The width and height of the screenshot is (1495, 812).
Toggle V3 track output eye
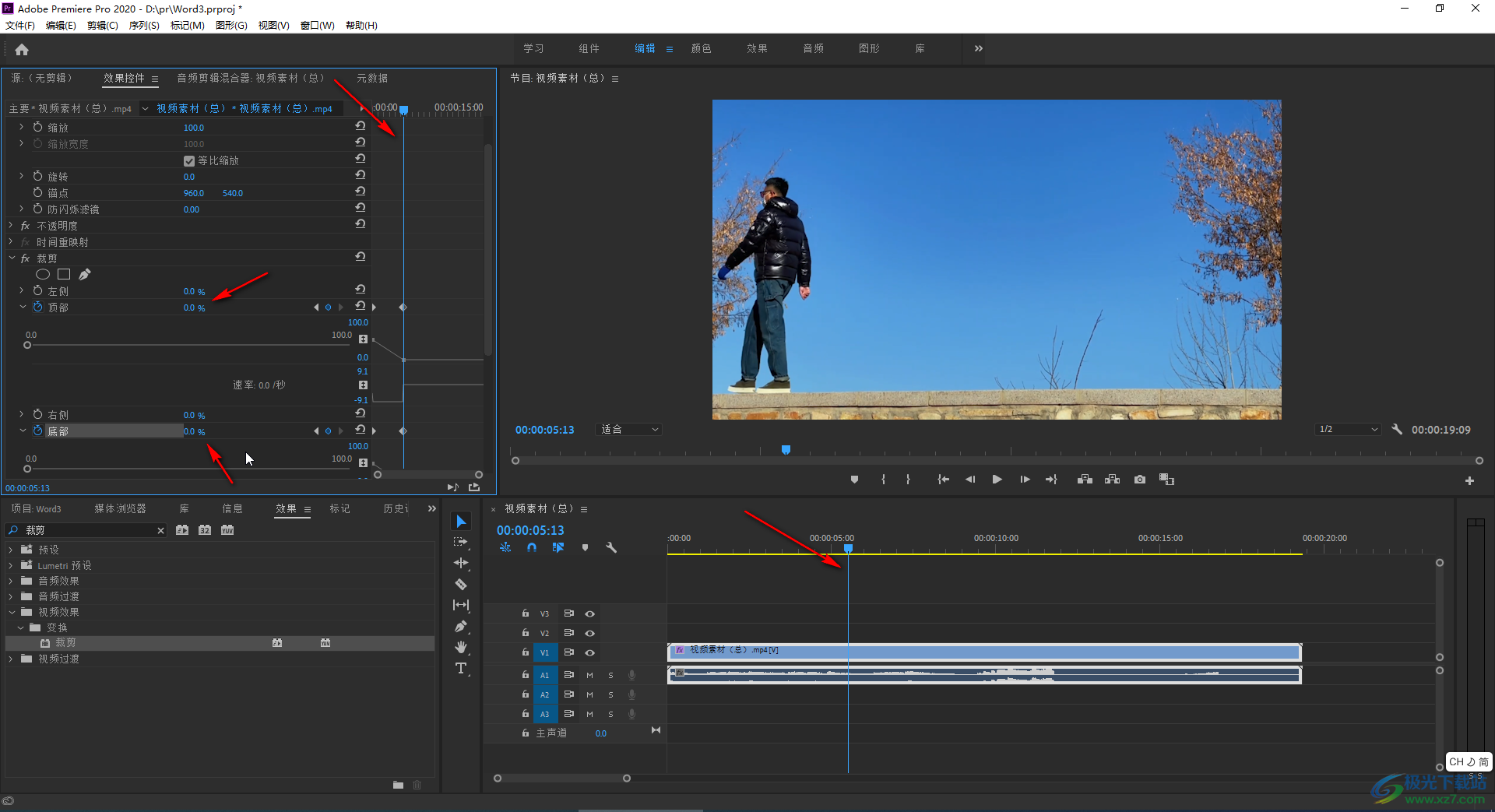click(589, 613)
